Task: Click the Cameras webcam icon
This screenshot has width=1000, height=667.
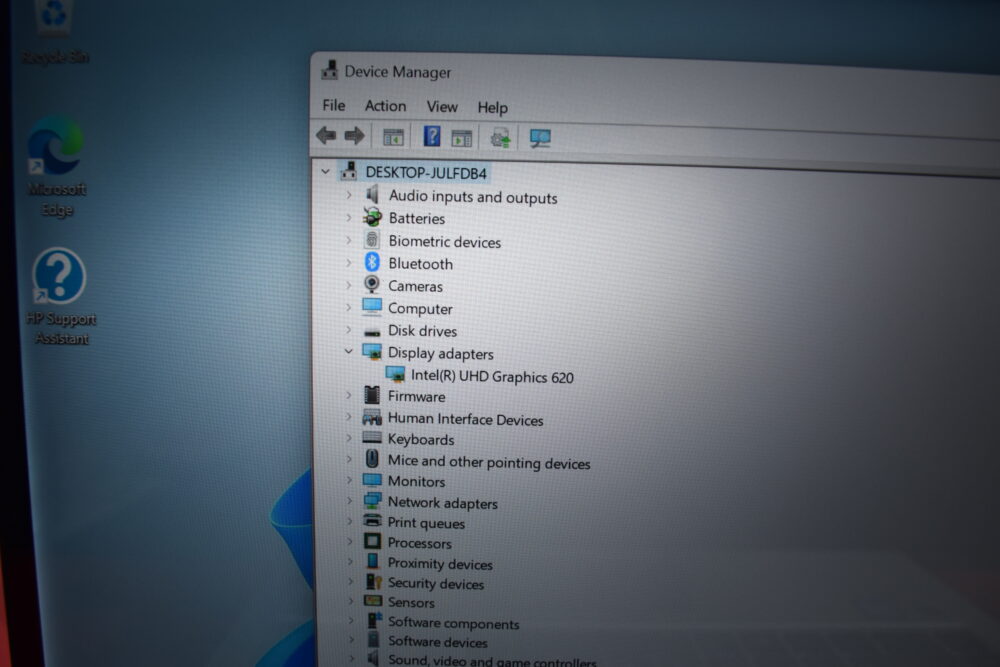Action: [372, 284]
